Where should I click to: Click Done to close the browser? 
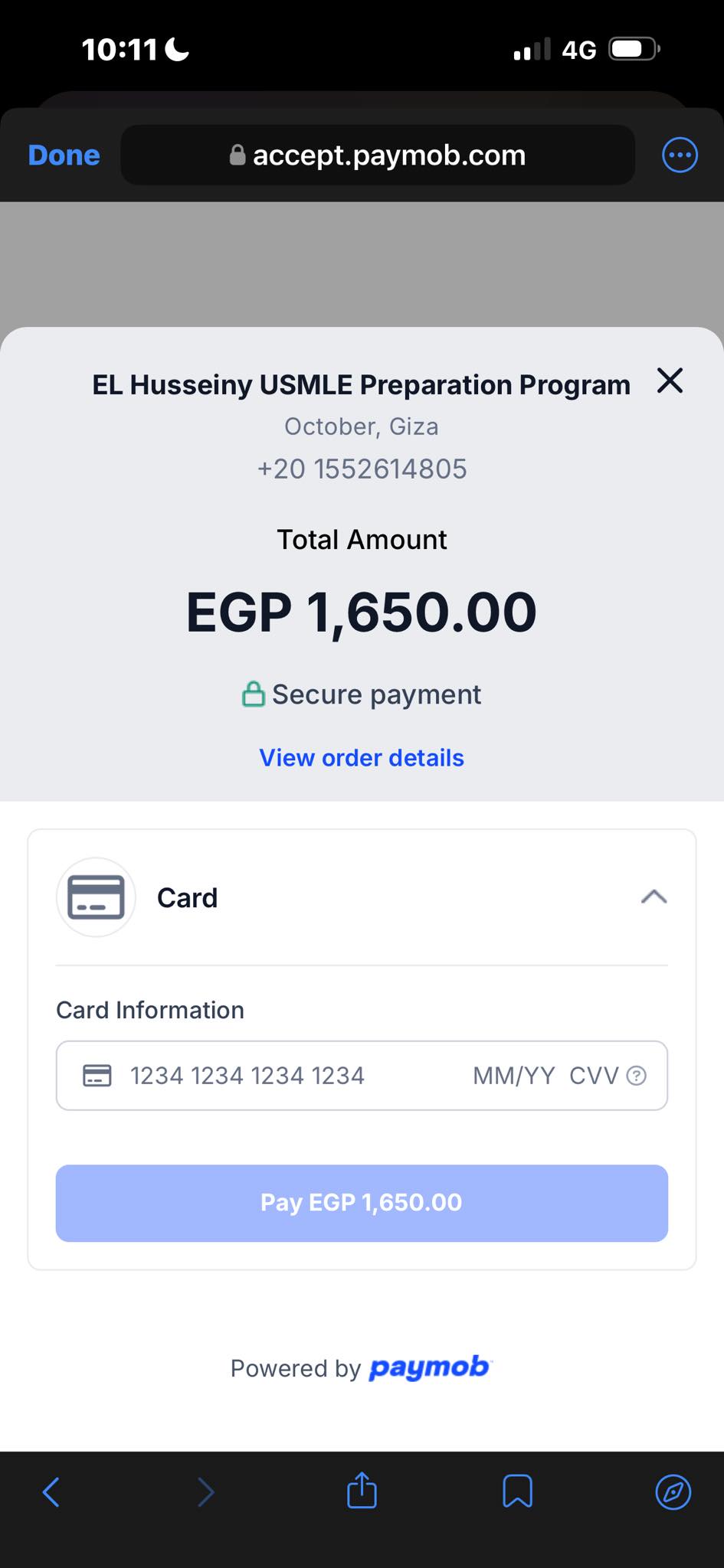click(x=64, y=155)
